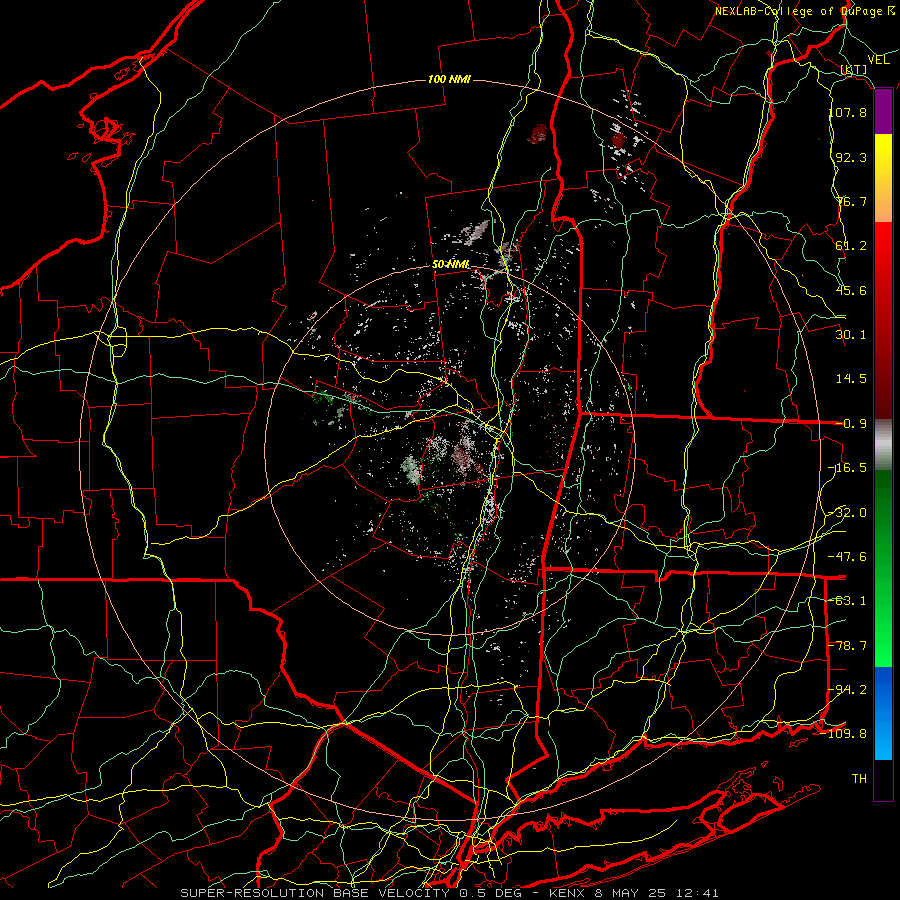
Task: Select the black TH box on the color bar
Action: (x=883, y=780)
